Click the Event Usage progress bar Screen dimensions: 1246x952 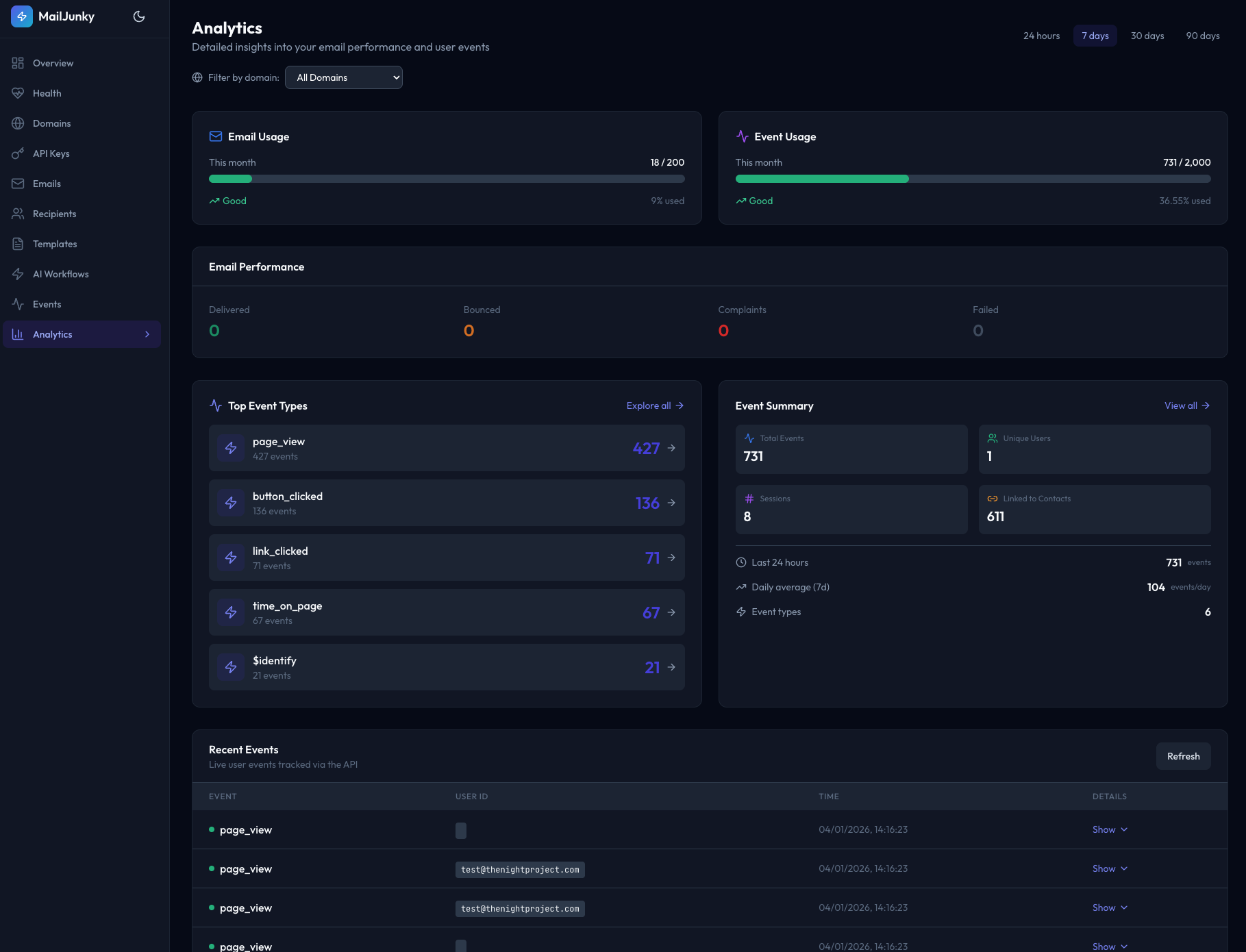[x=973, y=179]
